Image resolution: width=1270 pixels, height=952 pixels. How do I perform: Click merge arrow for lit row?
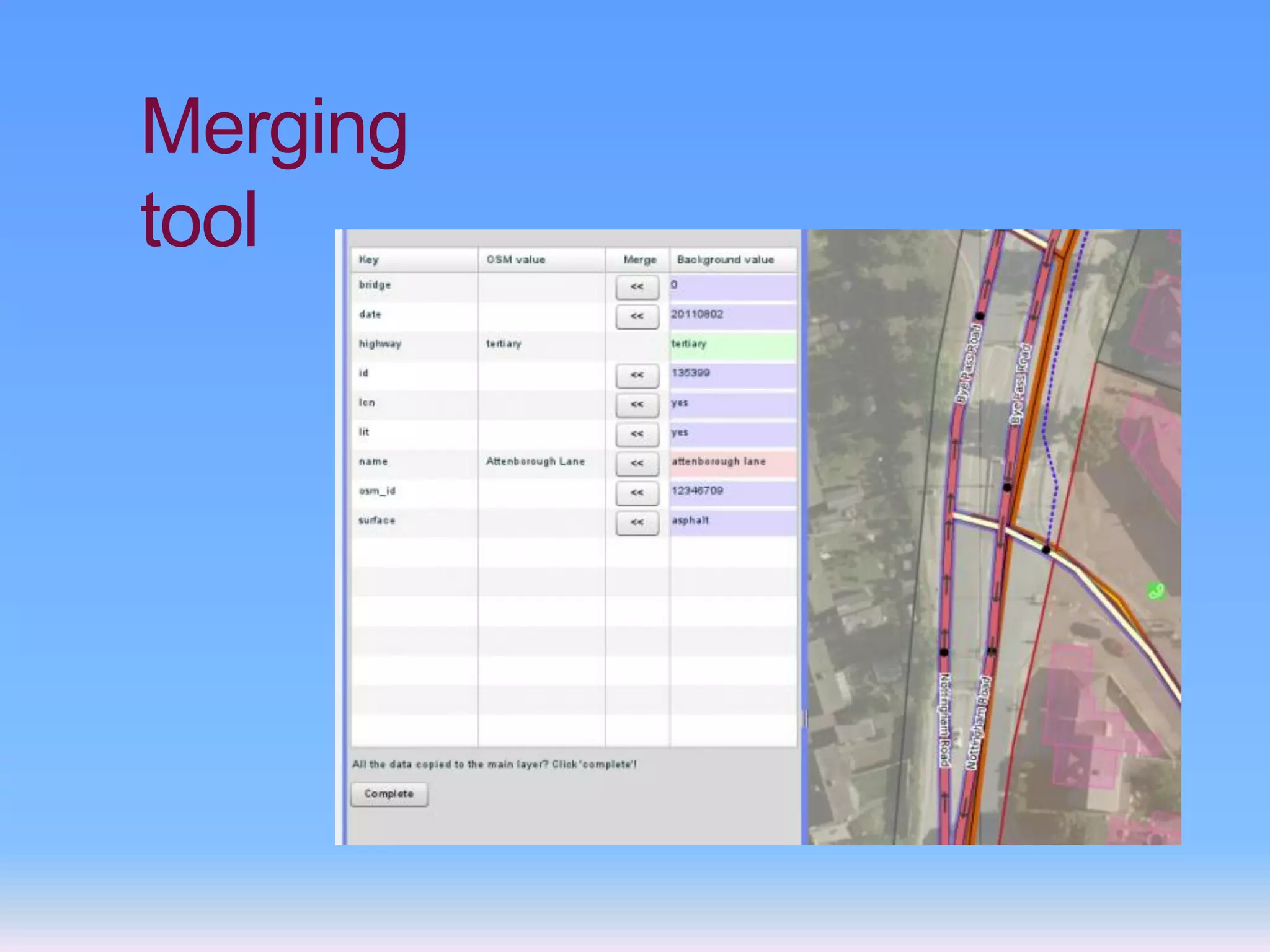[x=637, y=434]
